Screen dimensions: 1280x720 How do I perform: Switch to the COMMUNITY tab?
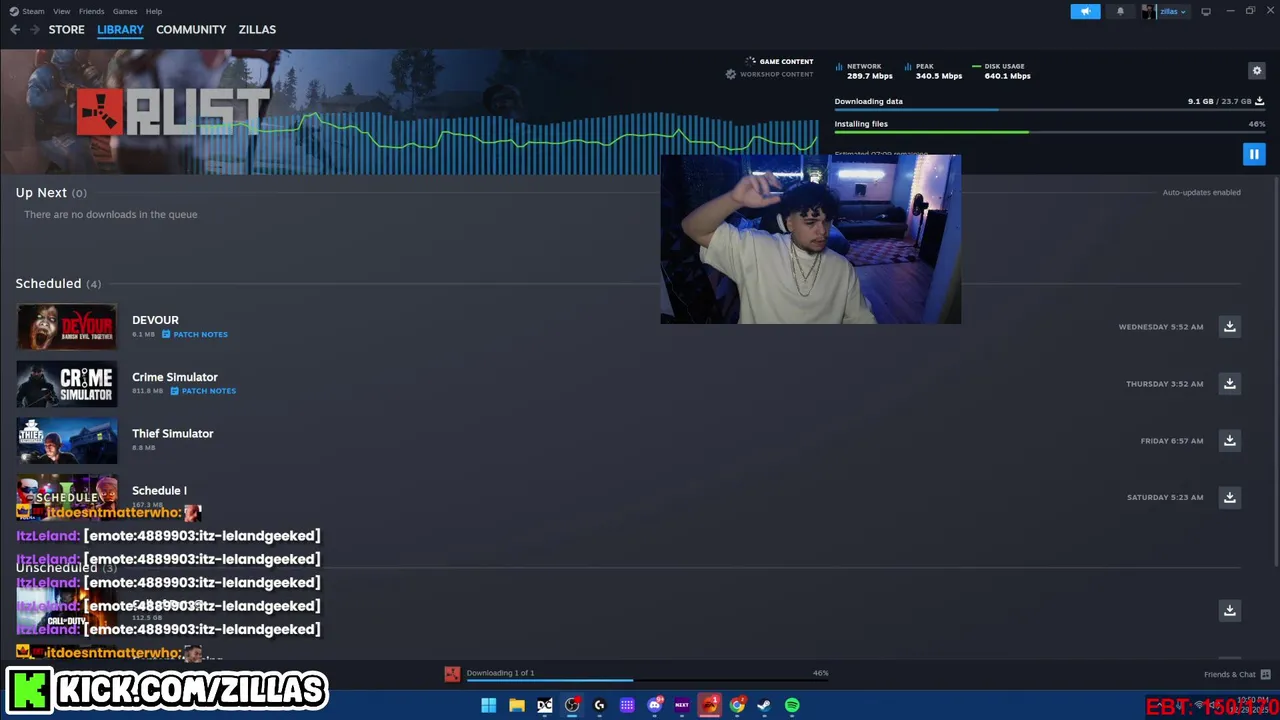tap(191, 30)
